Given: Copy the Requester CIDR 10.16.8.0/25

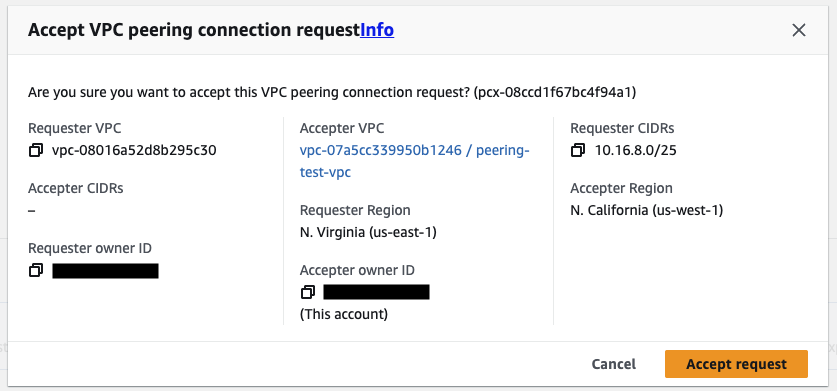Looking at the screenshot, I should [578, 151].
